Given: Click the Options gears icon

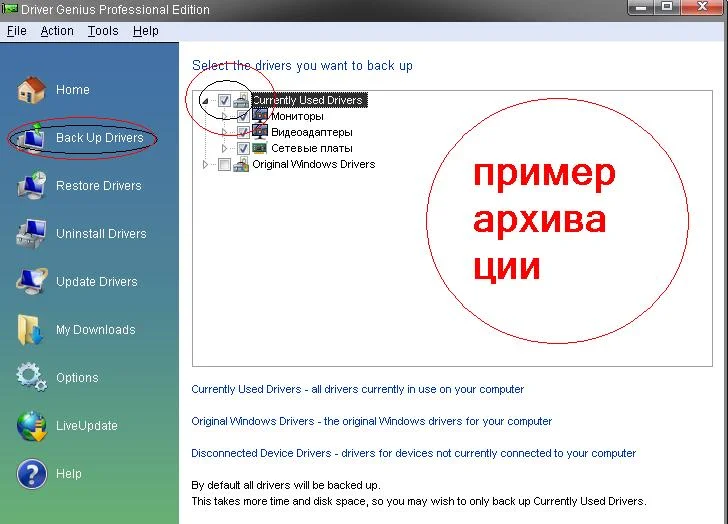Looking at the screenshot, I should click(31, 377).
